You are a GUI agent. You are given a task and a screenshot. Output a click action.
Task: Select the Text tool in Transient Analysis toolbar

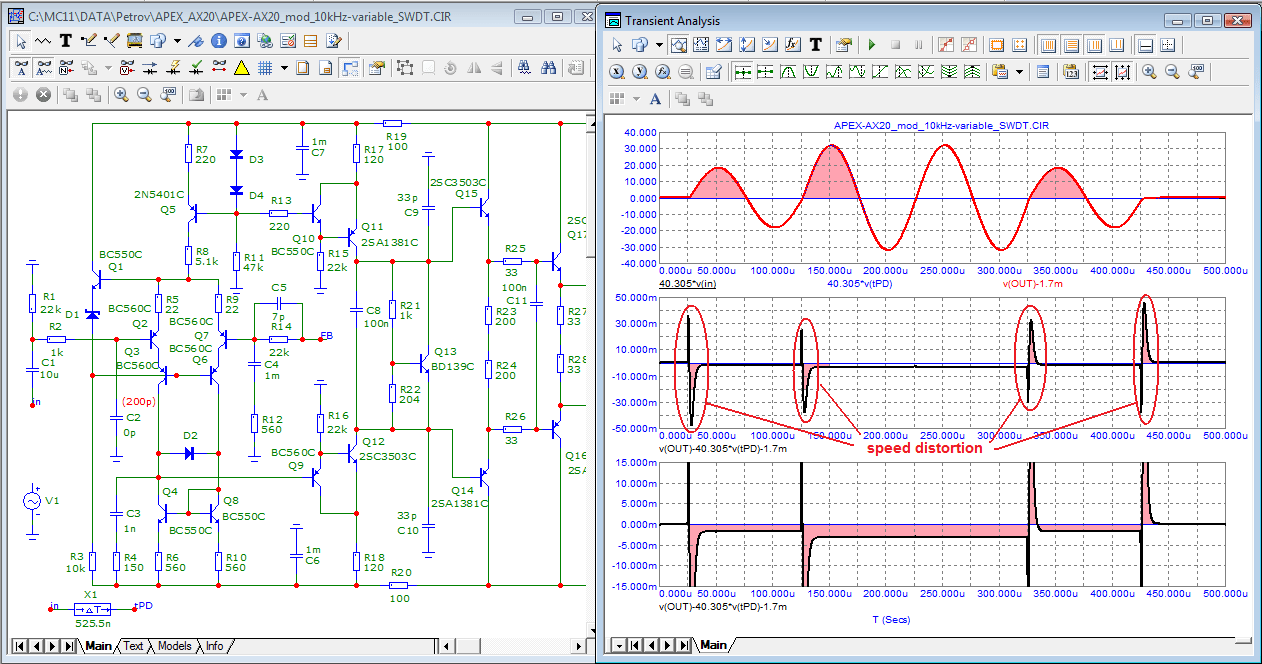816,45
